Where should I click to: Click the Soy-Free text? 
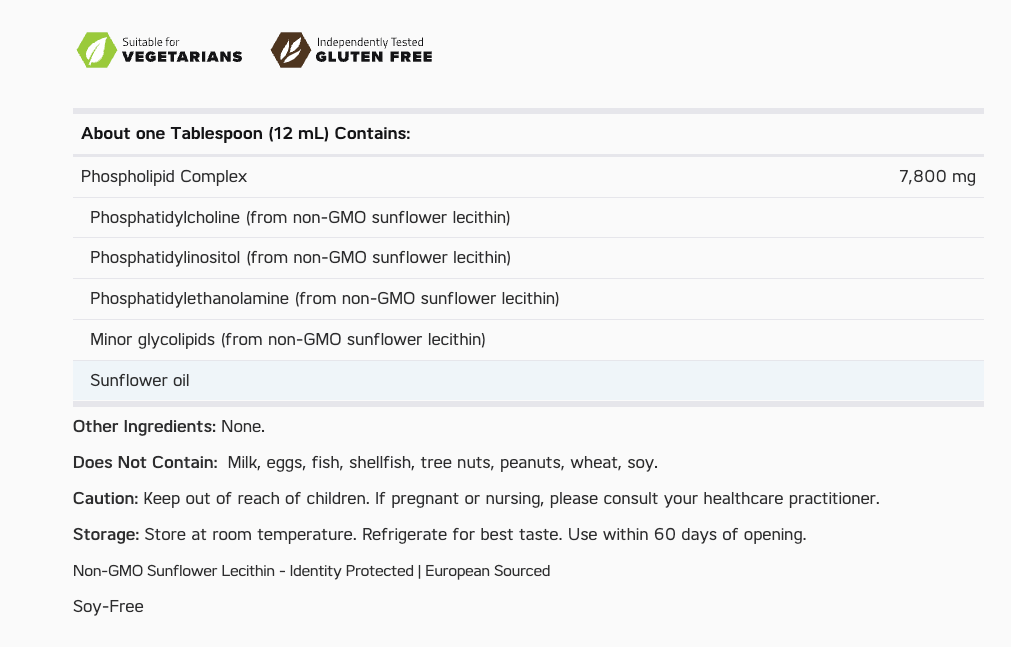[108, 606]
